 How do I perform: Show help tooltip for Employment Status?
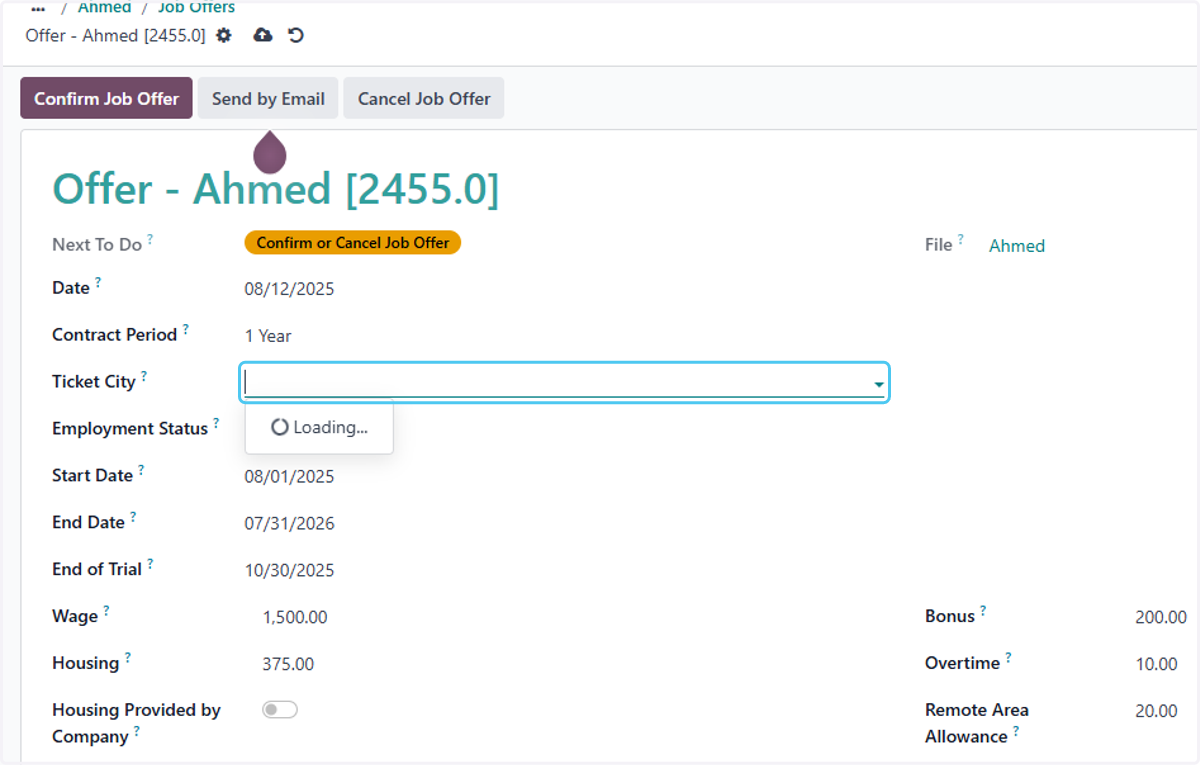(x=216, y=423)
